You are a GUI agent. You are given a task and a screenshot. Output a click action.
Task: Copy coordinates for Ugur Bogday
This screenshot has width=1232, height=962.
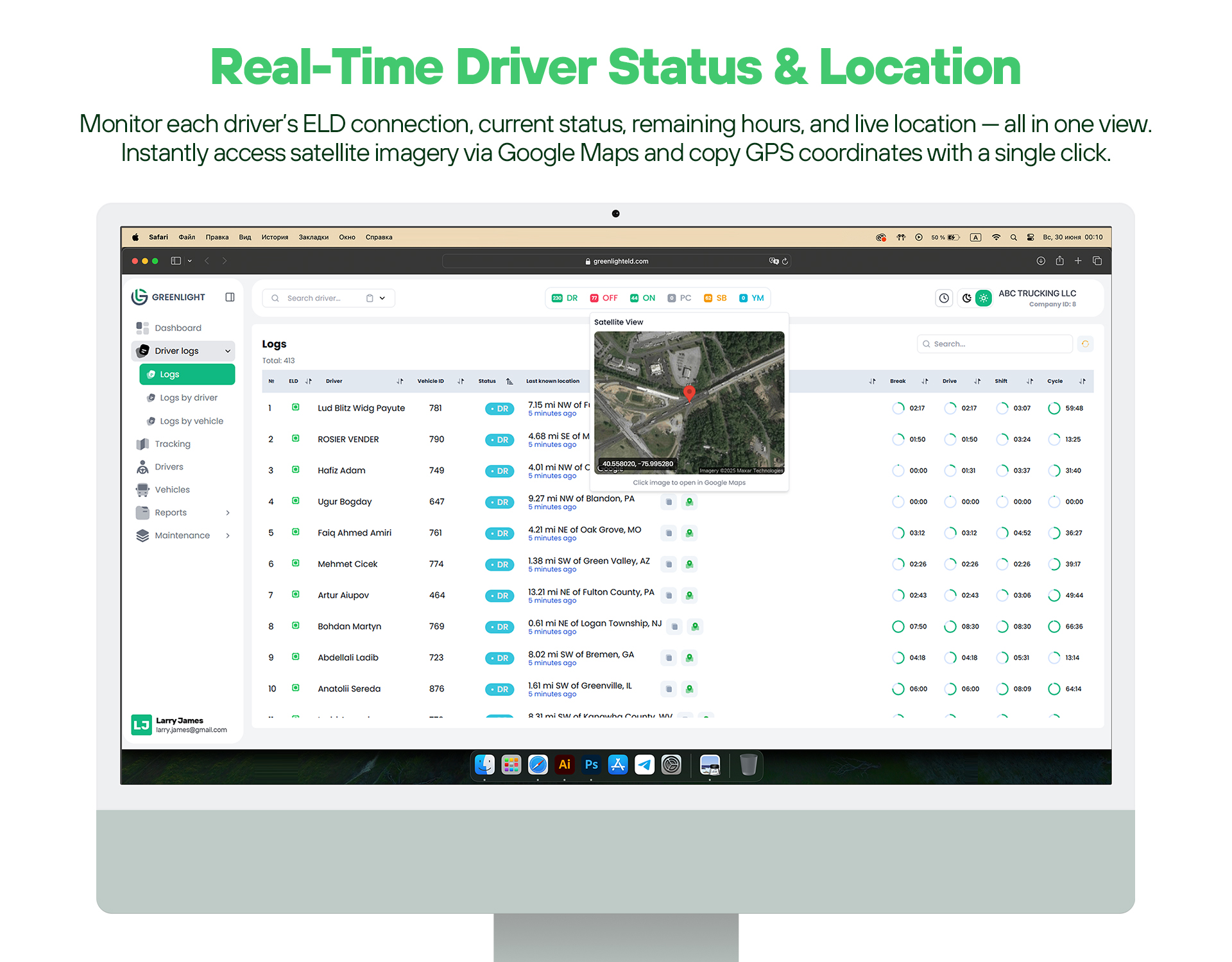pyautogui.click(x=669, y=502)
